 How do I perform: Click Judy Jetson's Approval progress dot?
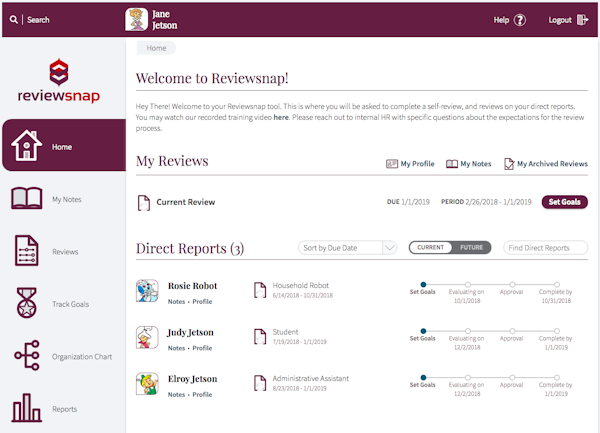(512, 331)
